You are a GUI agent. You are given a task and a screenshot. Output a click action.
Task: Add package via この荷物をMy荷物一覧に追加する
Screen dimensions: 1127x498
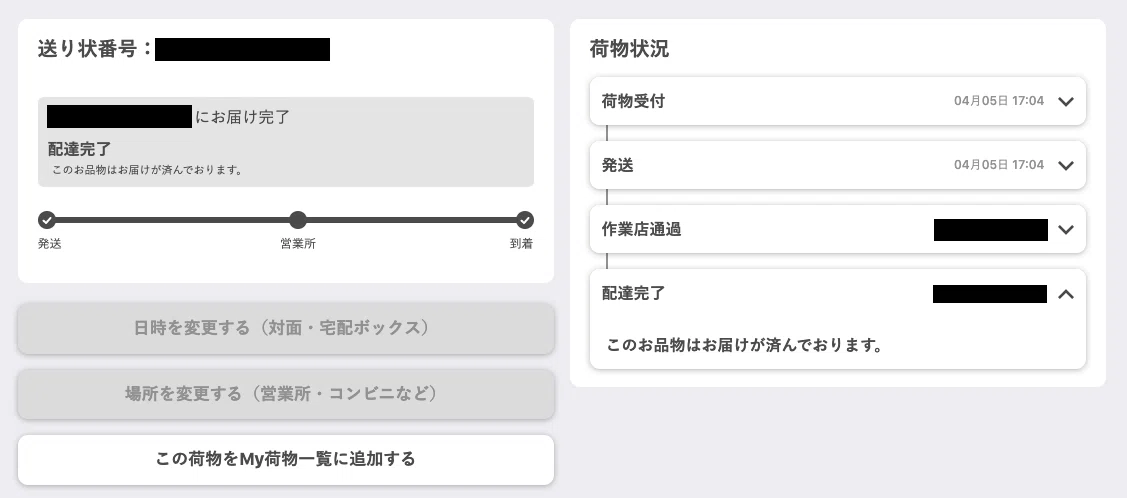pyautogui.click(x=286, y=459)
